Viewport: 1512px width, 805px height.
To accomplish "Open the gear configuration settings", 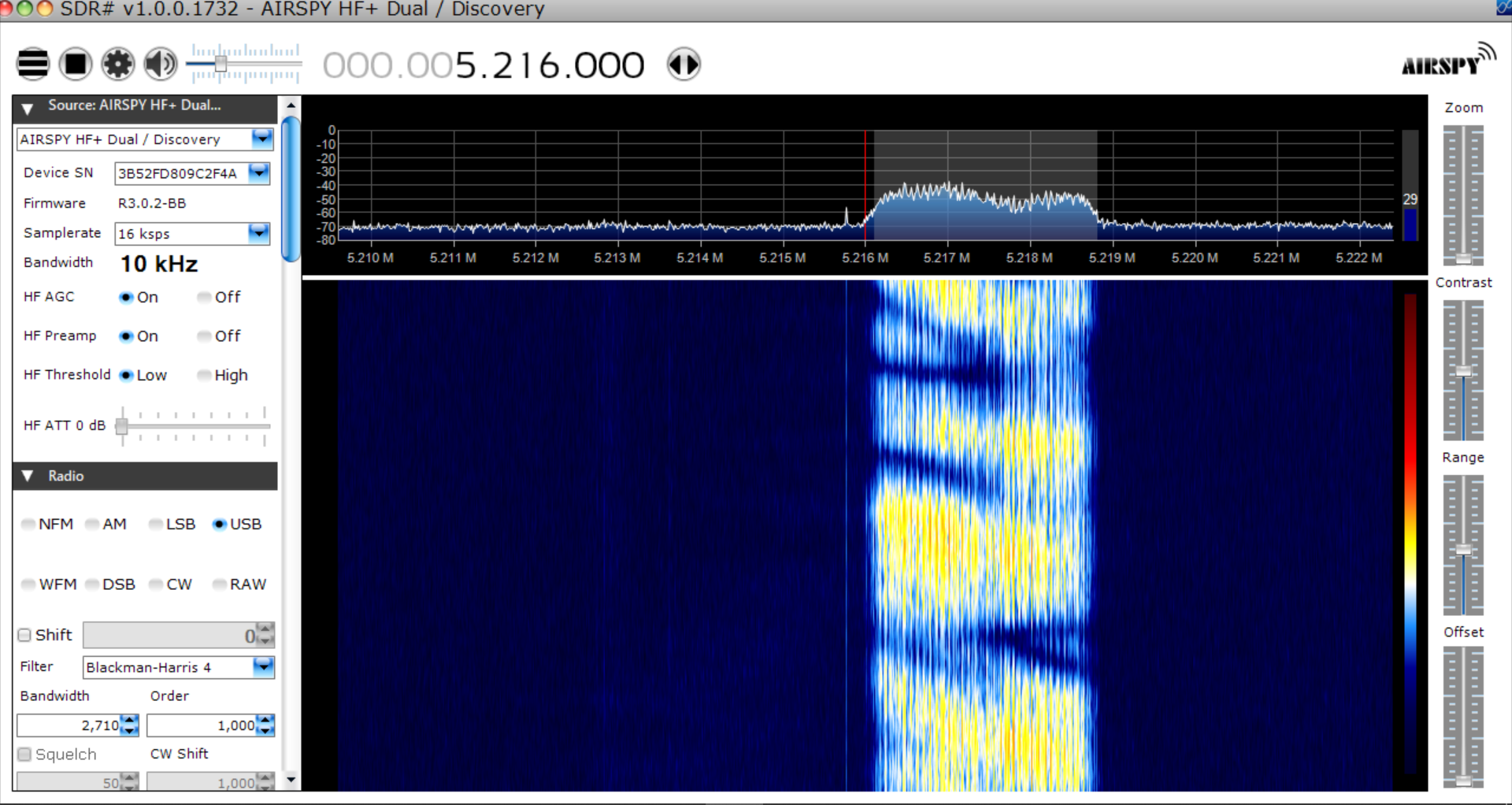I will click(118, 64).
